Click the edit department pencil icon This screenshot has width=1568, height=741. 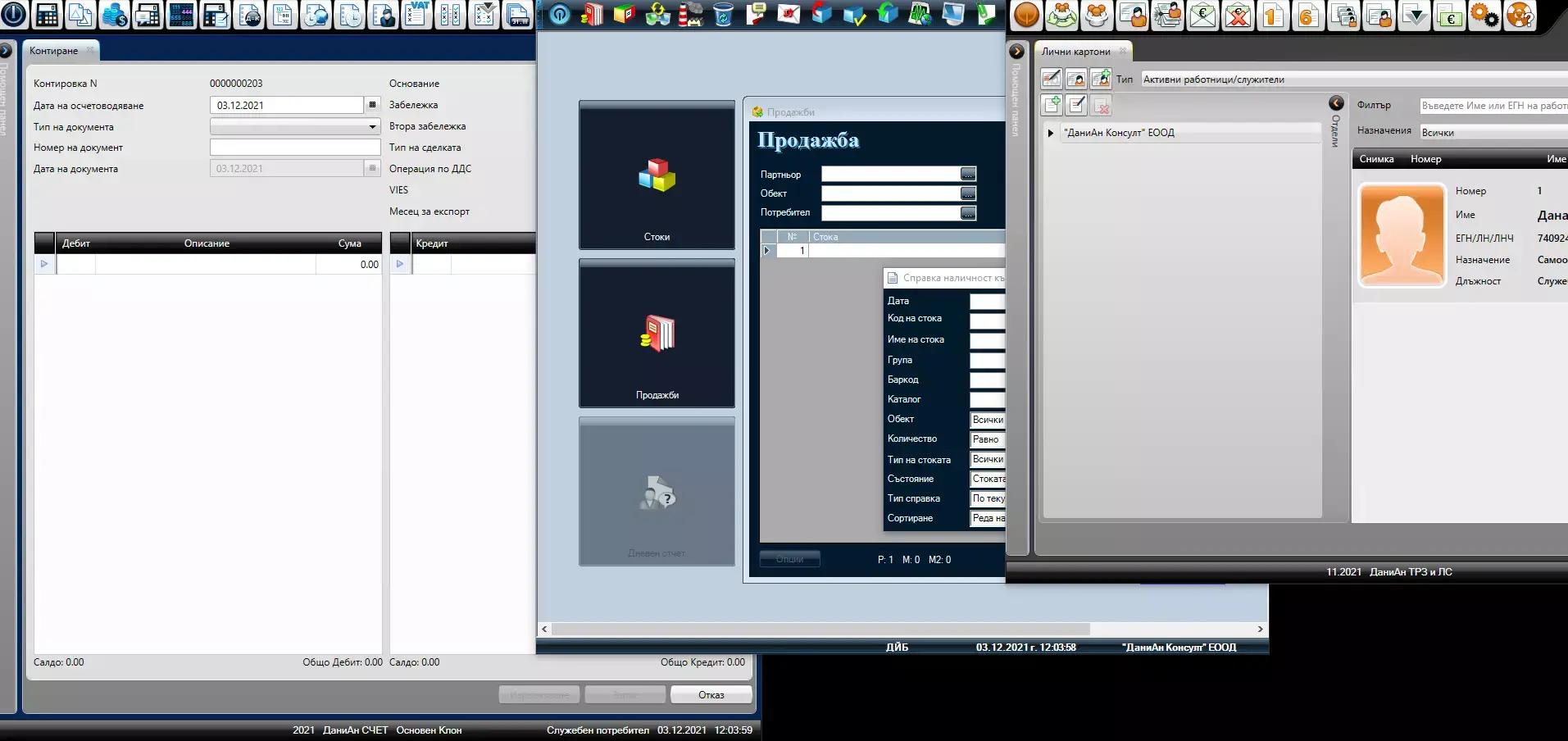1077,105
